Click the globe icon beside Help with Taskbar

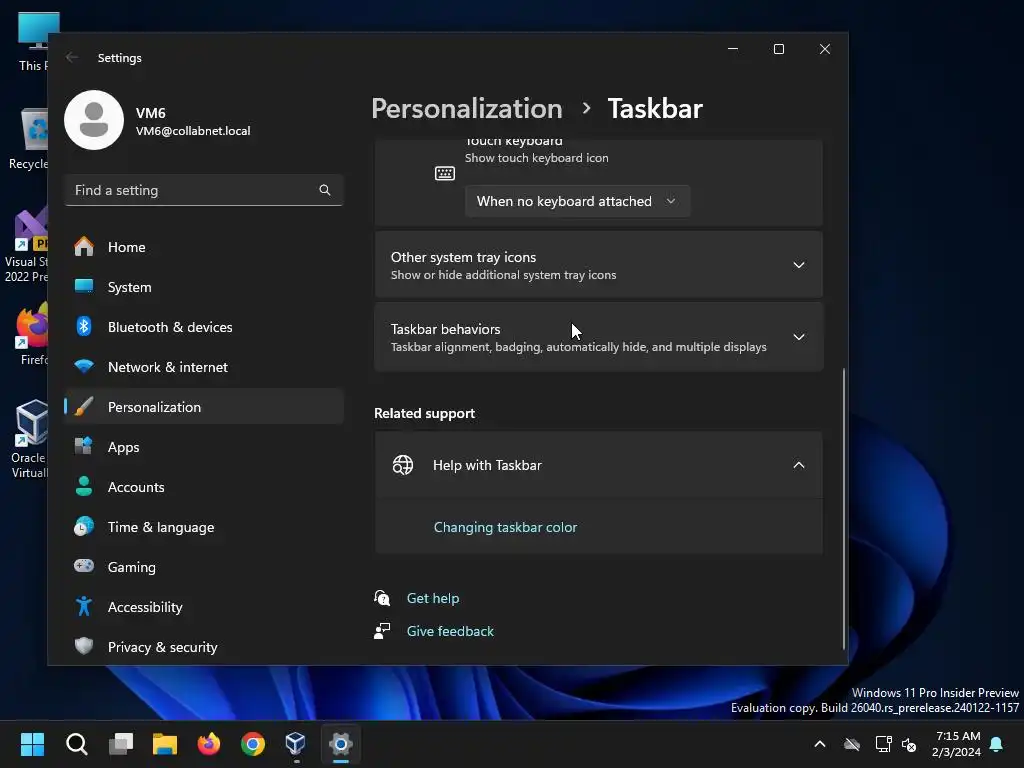403,465
